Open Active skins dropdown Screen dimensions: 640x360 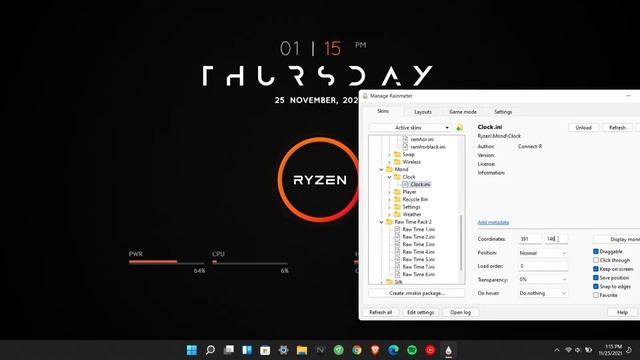pos(410,128)
